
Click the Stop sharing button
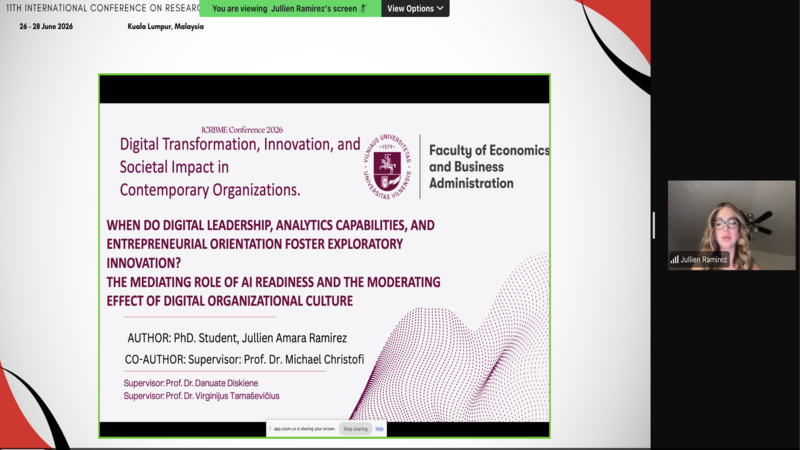(x=355, y=429)
